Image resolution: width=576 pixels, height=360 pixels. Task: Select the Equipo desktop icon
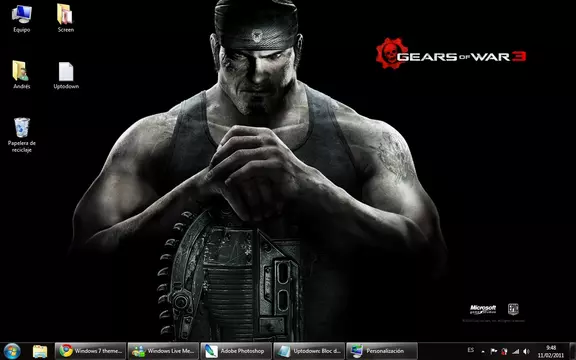click(x=22, y=18)
